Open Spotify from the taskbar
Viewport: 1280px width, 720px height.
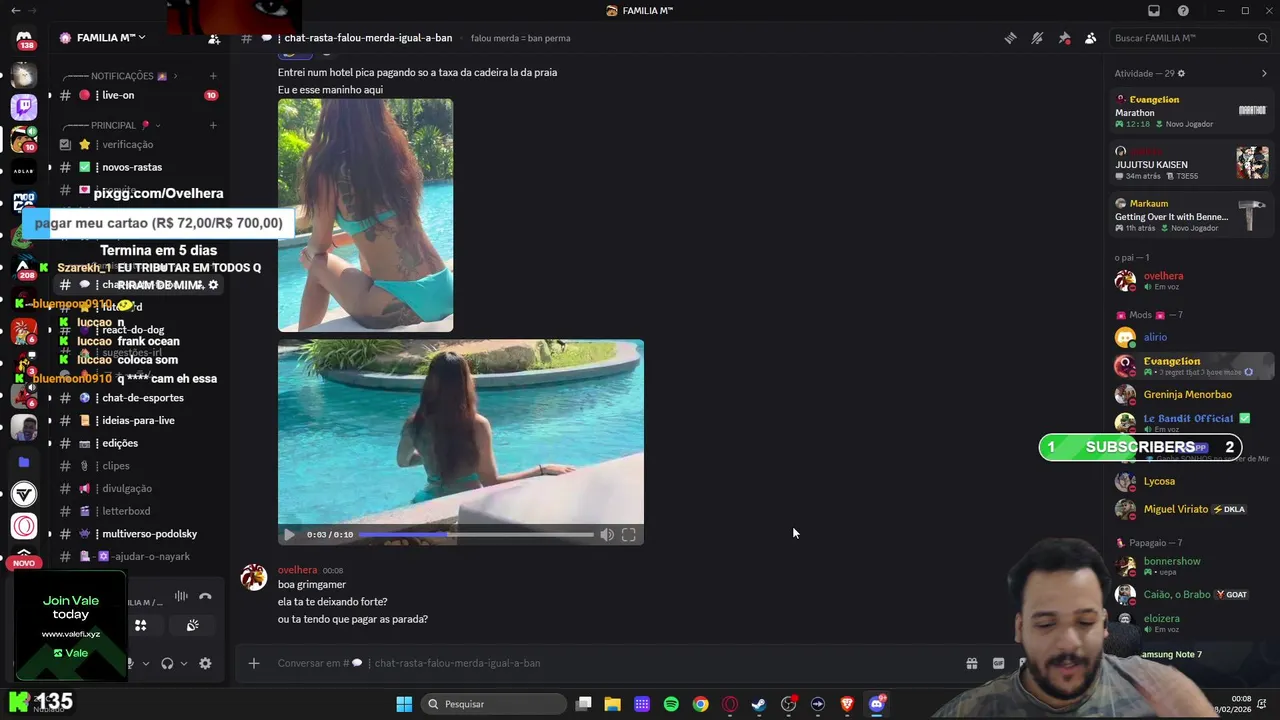[671, 704]
